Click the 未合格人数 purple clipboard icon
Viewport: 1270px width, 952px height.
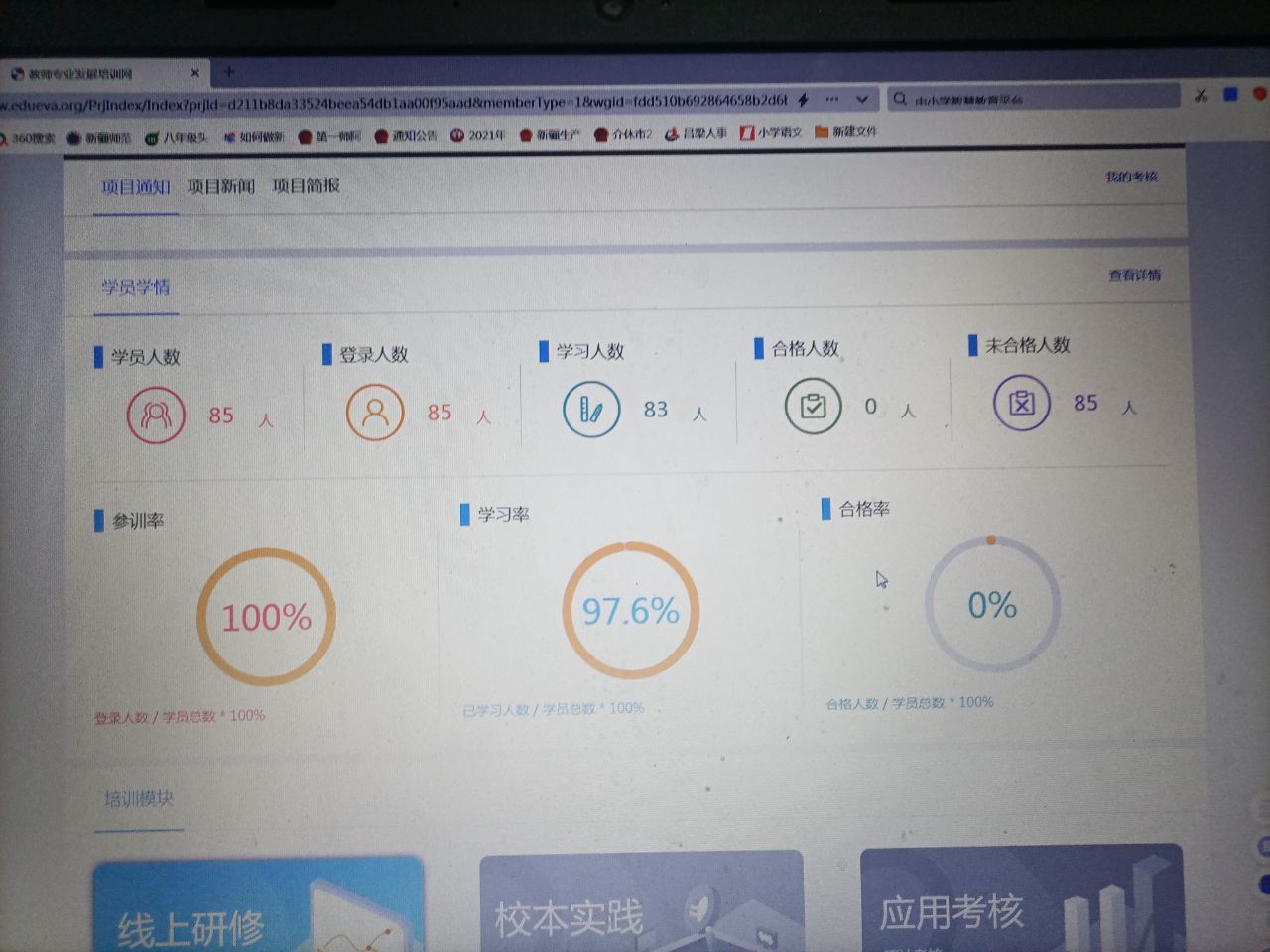tap(1021, 403)
